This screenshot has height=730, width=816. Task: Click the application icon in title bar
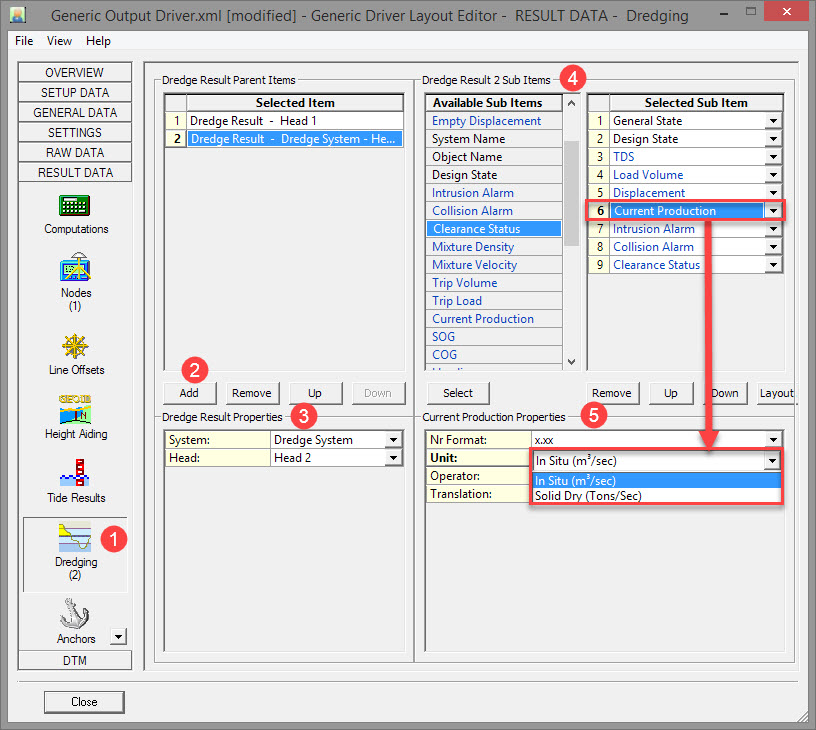pos(18,16)
